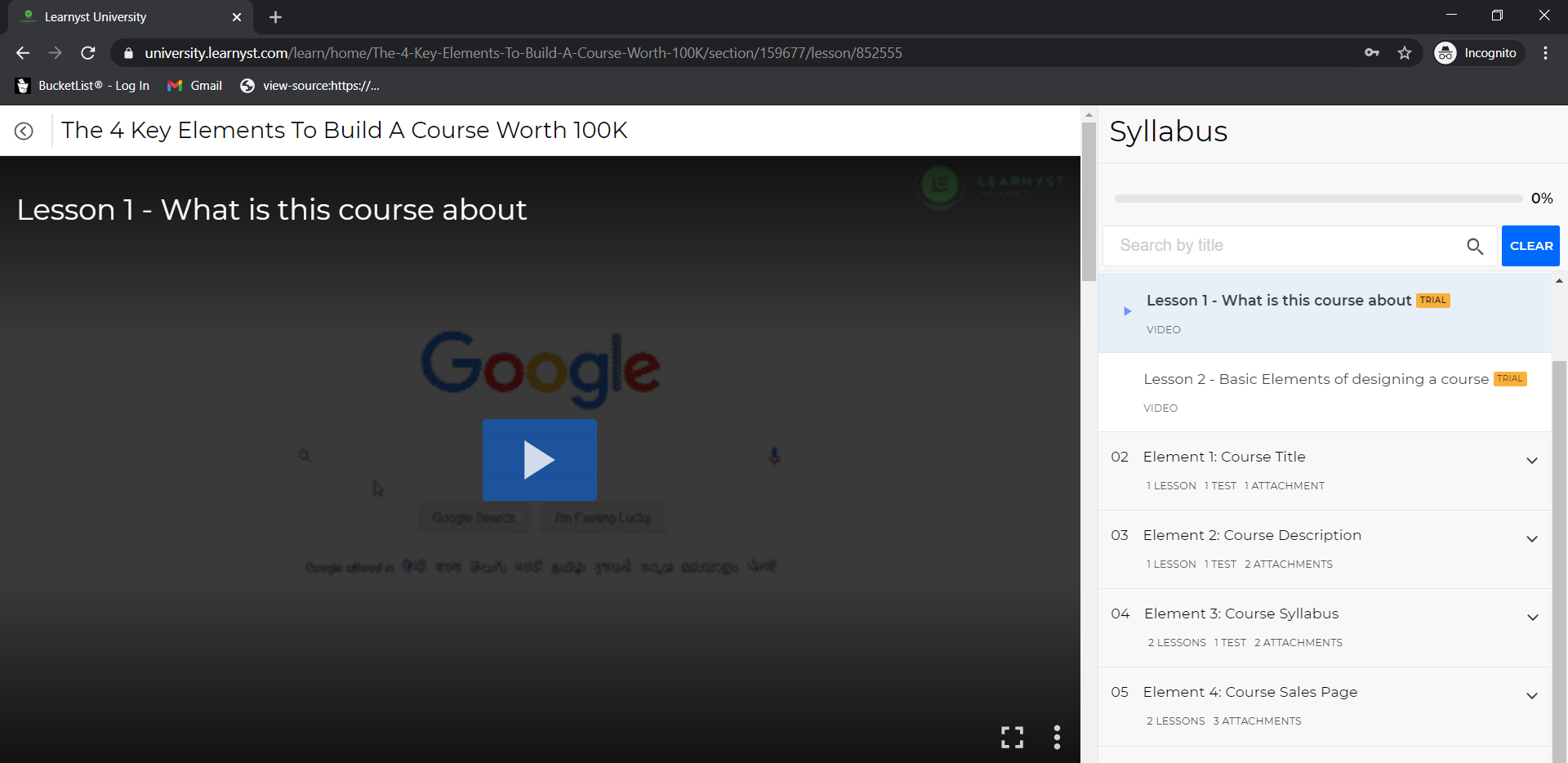Enter fullscreen mode on the video player
The height and width of the screenshot is (763, 1568).
1012,737
